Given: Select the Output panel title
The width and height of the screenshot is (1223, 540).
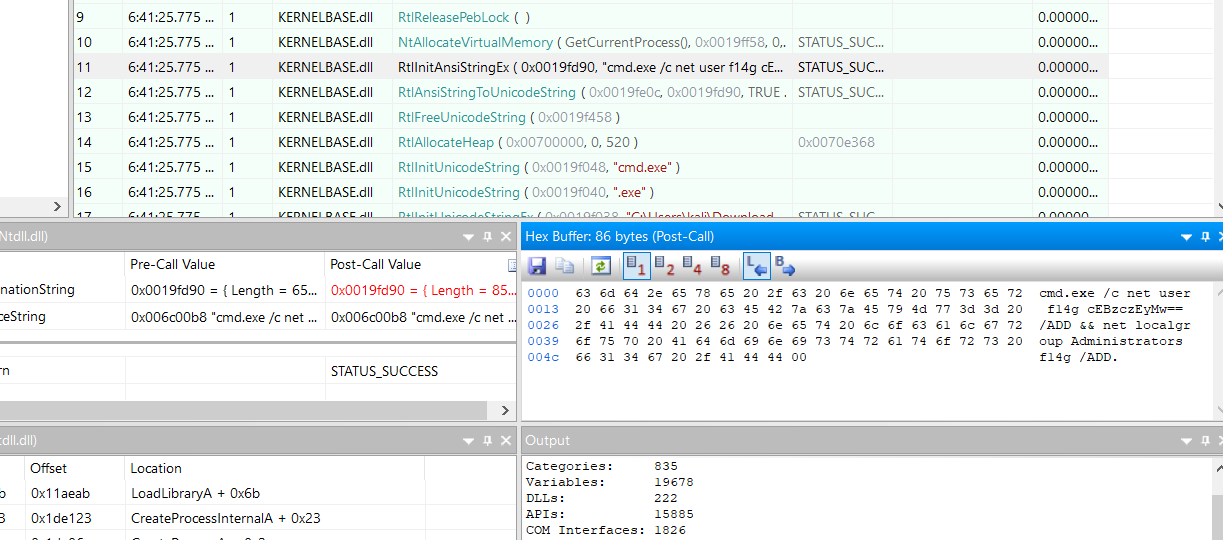Looking at the screenshot, I should [547, 440].
